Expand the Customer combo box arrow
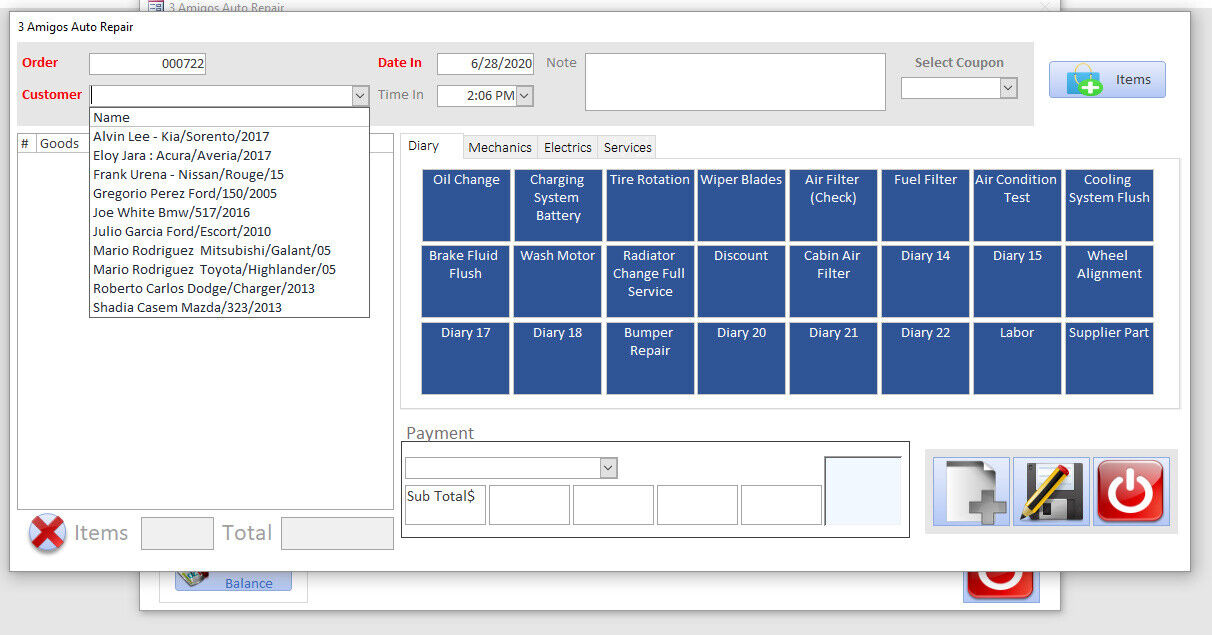Viewport: 1212px width, 635px height. click(x=360, y=95)
